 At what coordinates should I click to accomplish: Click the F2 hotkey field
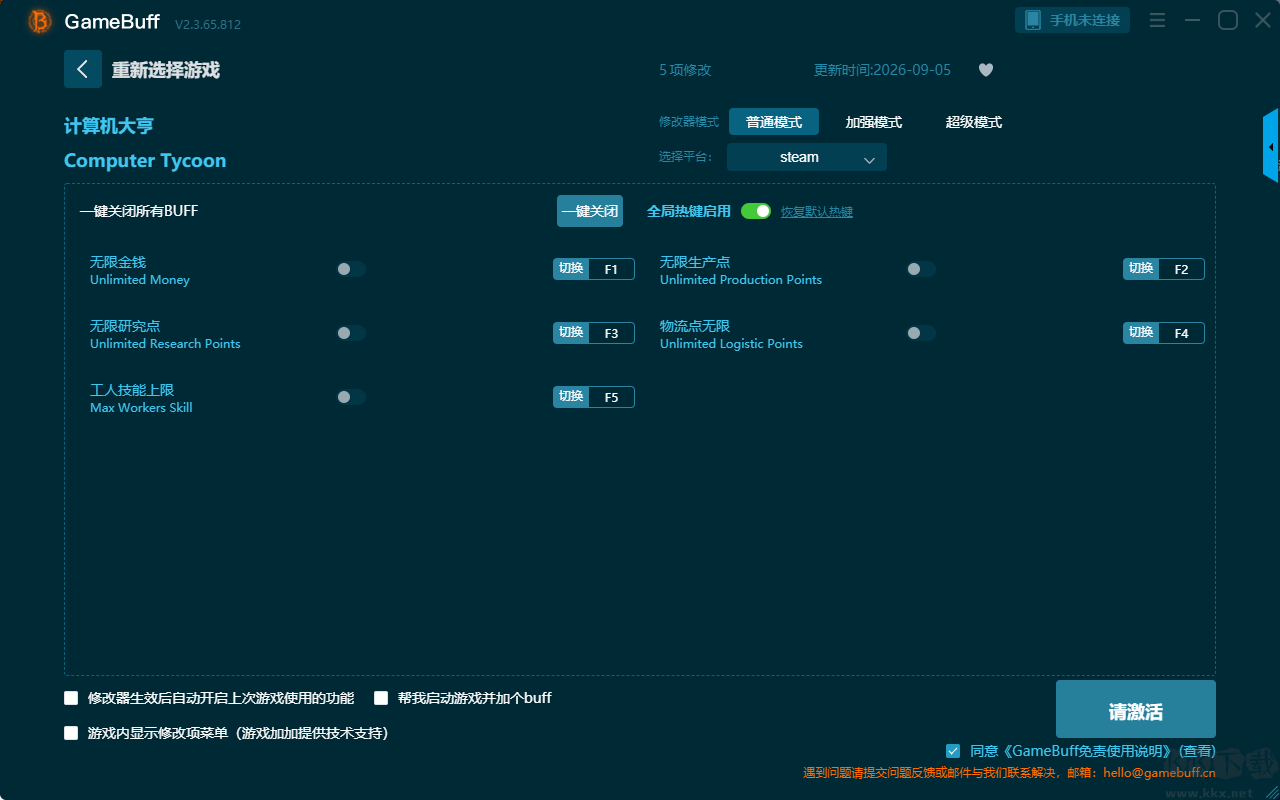1182,269
